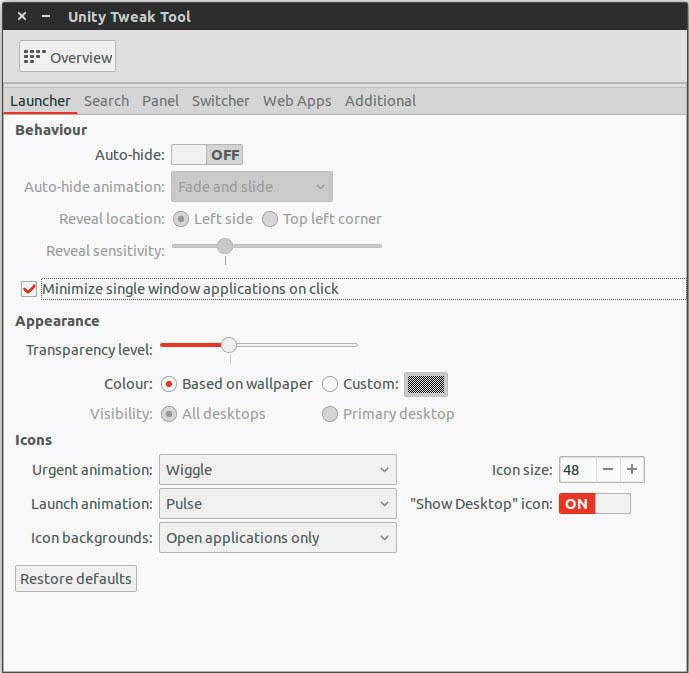The image size is (689, 673).
Task: Increase icon size with plus button
Action: pyautogui.click(x=632, y=470)
